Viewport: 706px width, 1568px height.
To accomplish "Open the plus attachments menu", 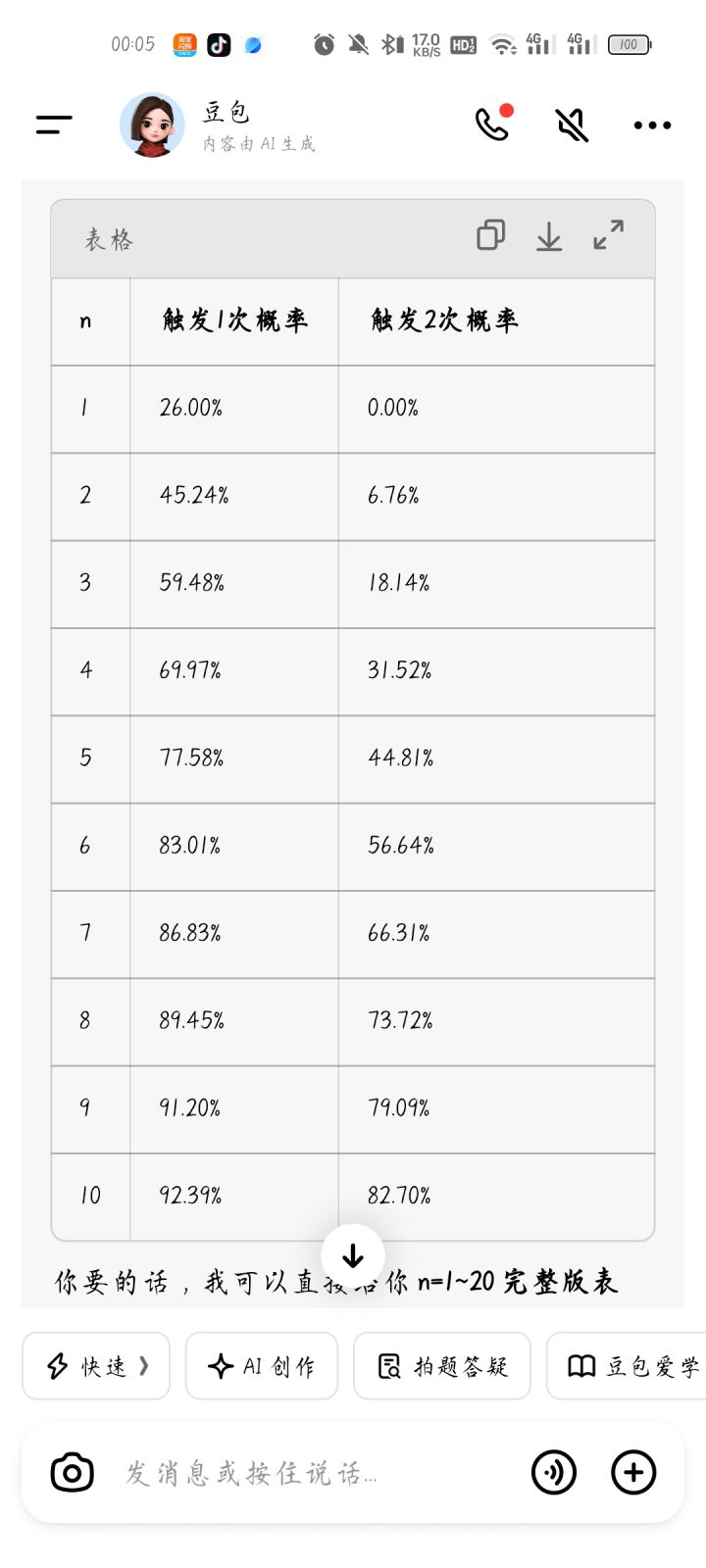I will coord(633,1472).
